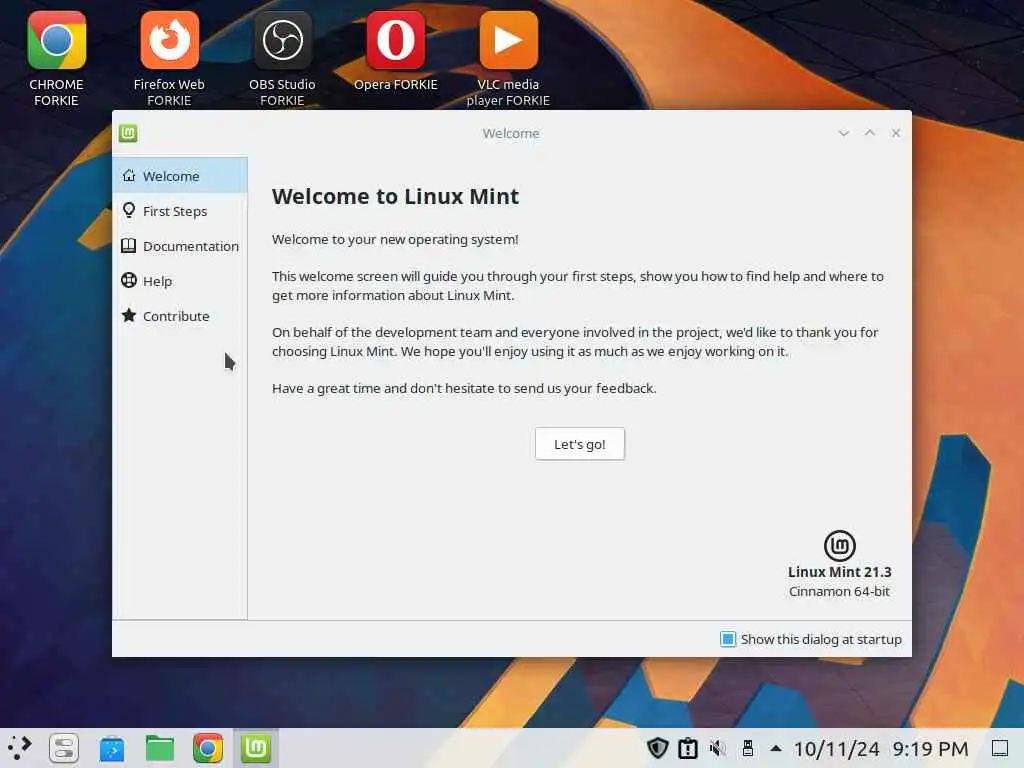1024x768 pixels.
Task: Close the Welcome window
Action: pos(896,133)
